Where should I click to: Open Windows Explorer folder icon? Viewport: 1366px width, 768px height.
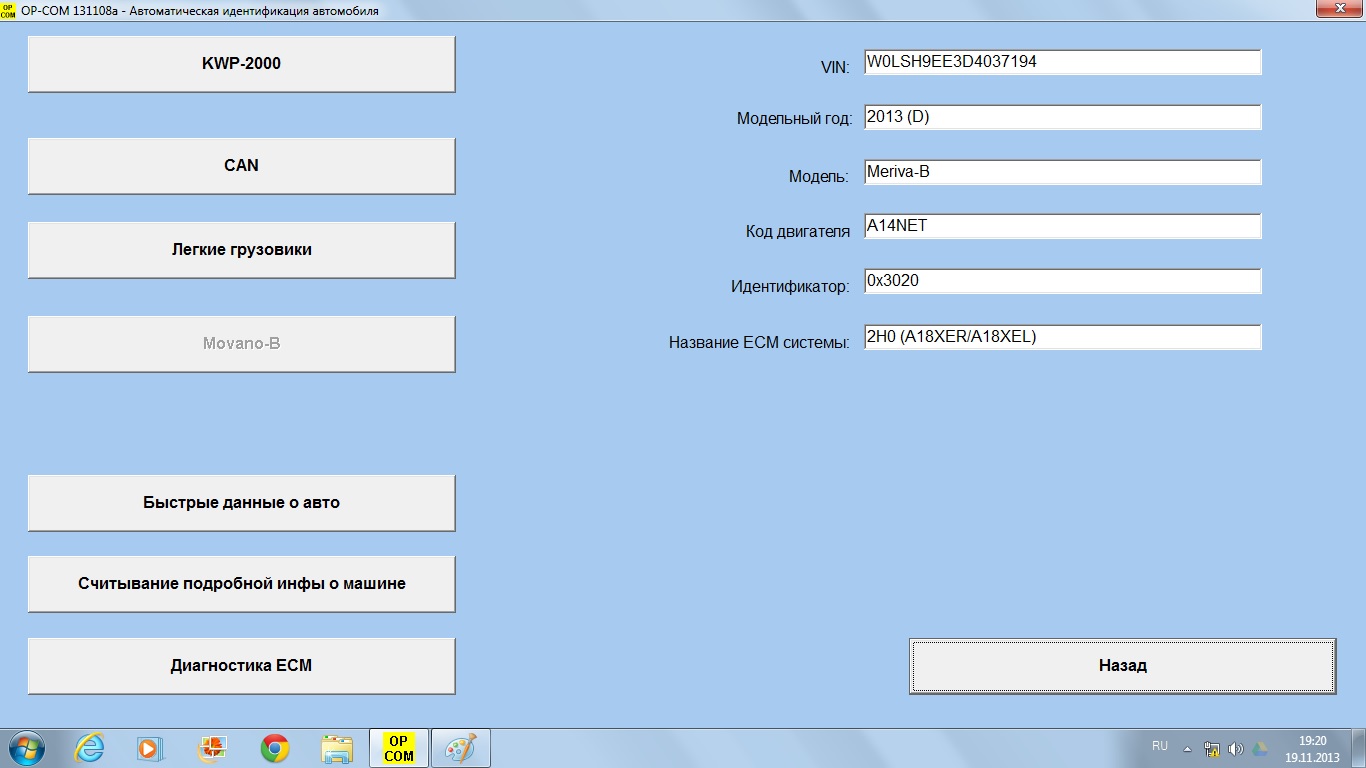tap(337, 748)
